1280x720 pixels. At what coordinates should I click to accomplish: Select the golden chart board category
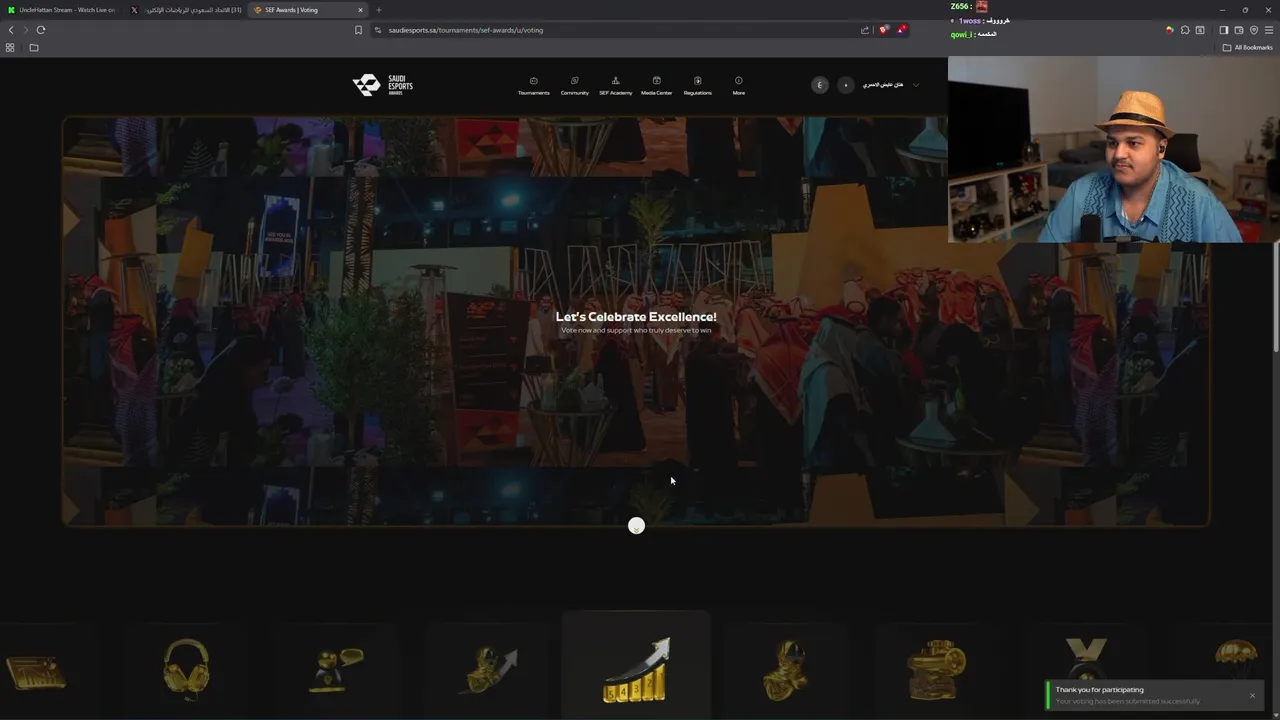[x=36, y=672]
